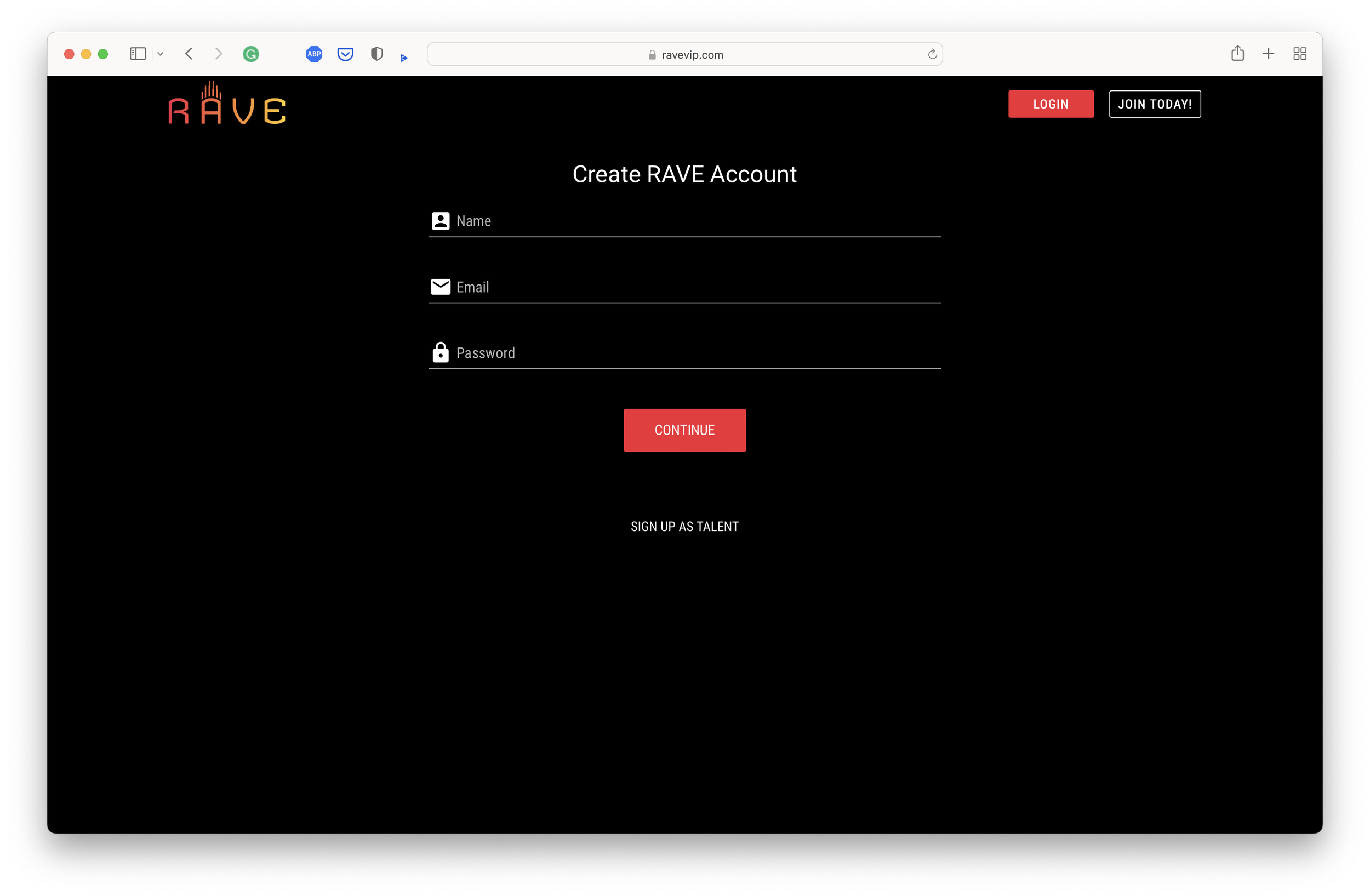This screenshot has width=1370, height=896.
Task: Open the Share sheet icon
Action: 1237,54
